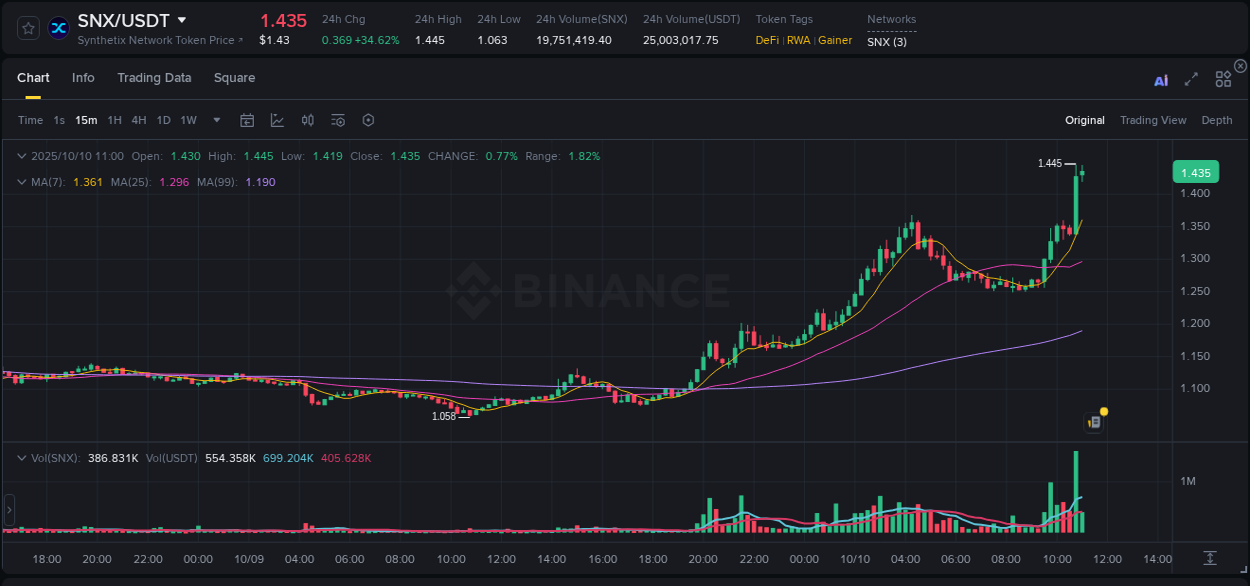Open chart settings via the hexagon icon
Image resolution: width=1250 pixels, height=586 pixels.
pyautogui.click(x=368, y=119)
